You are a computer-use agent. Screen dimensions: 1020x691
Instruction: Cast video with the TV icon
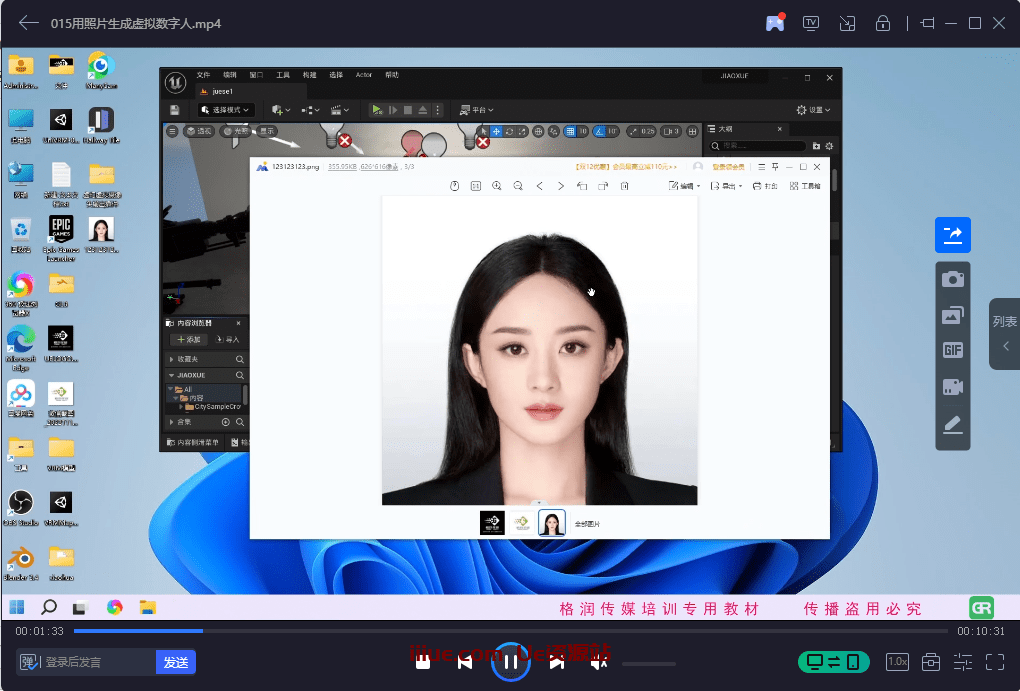pos(811,23)
